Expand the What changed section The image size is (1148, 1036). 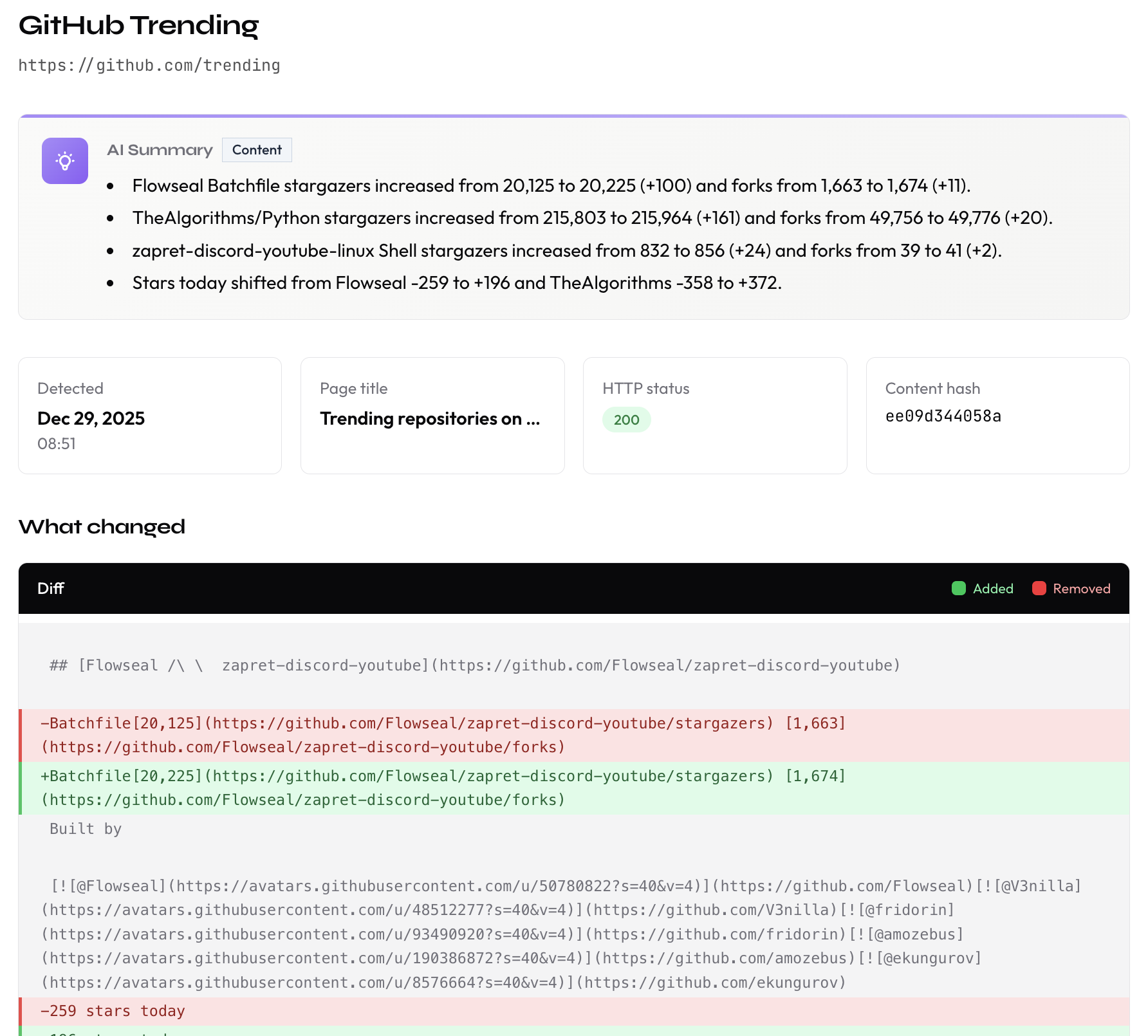point(102,526)
